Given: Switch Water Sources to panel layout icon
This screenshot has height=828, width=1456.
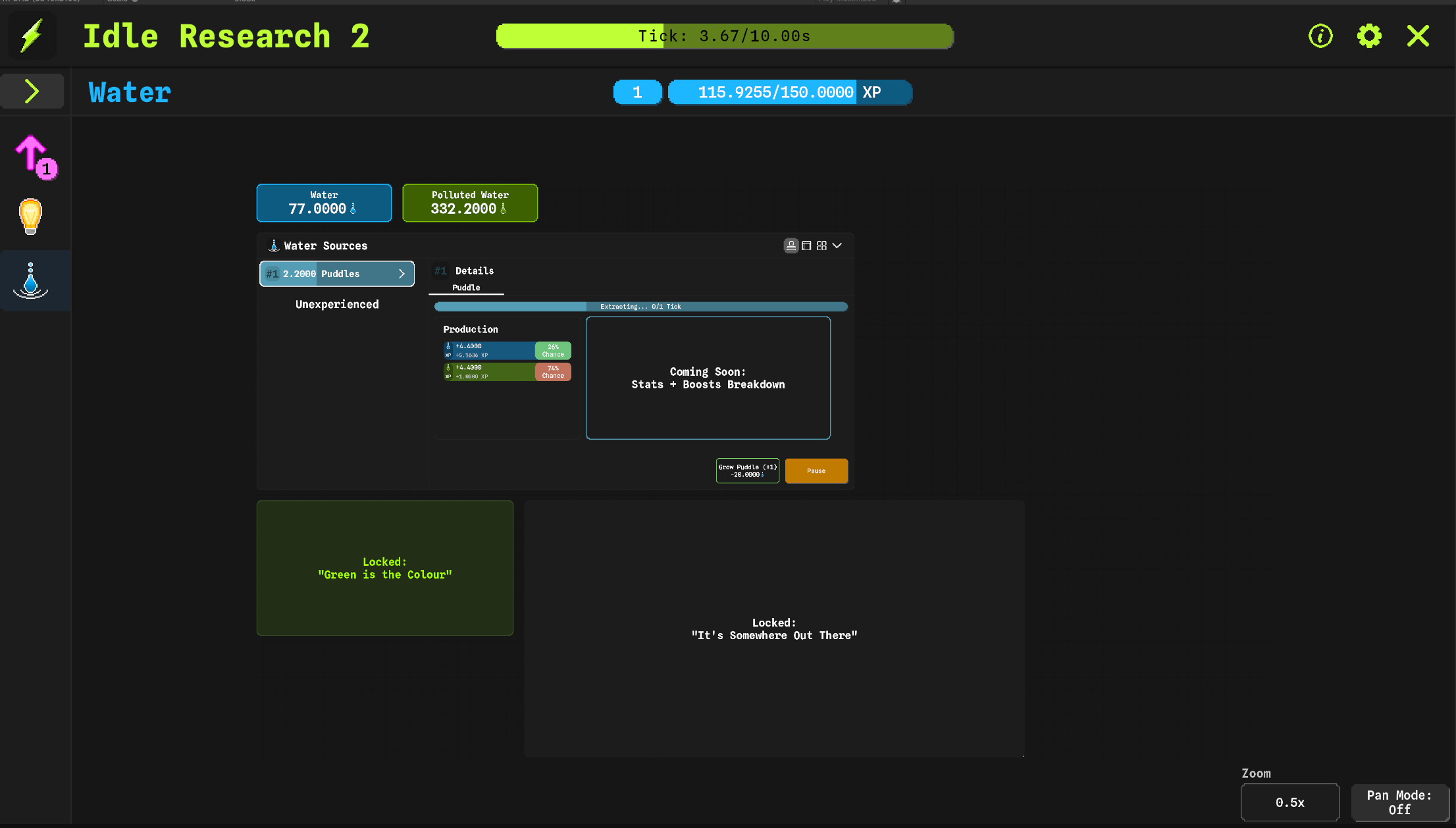Looking at the screenshot, I should 806,246.
